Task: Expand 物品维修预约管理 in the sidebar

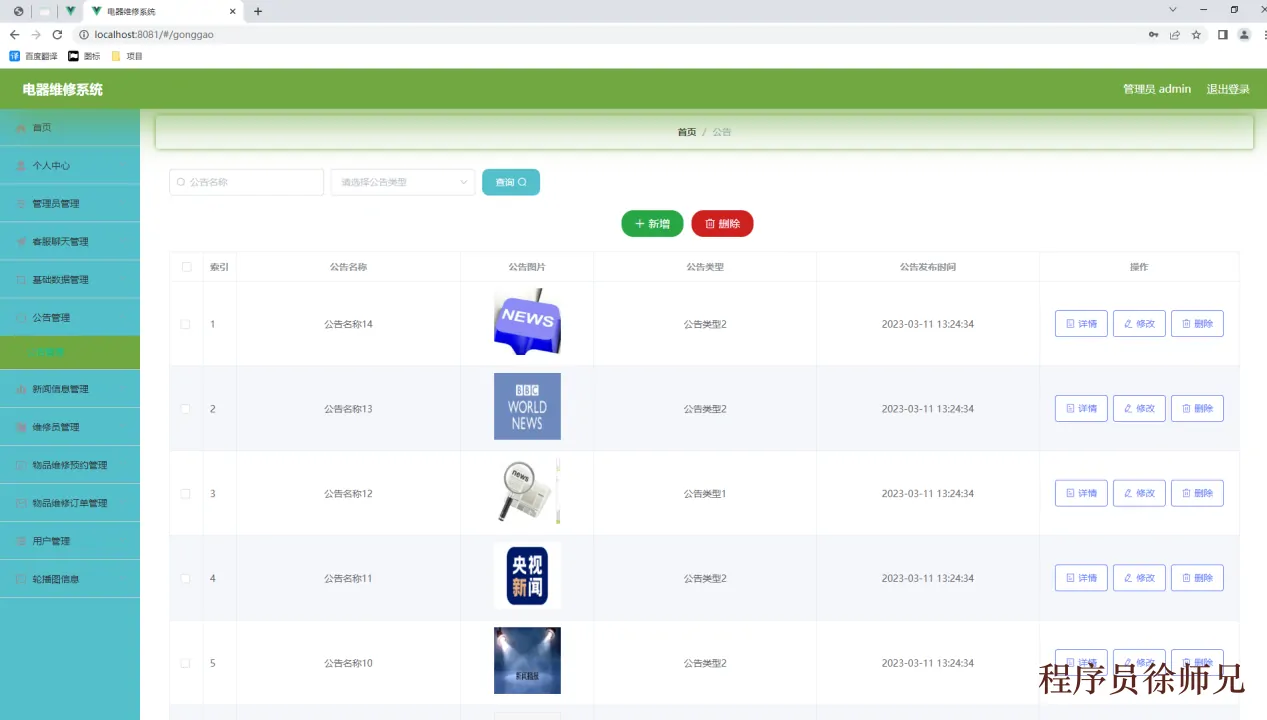Action: [x=70, y=465]
